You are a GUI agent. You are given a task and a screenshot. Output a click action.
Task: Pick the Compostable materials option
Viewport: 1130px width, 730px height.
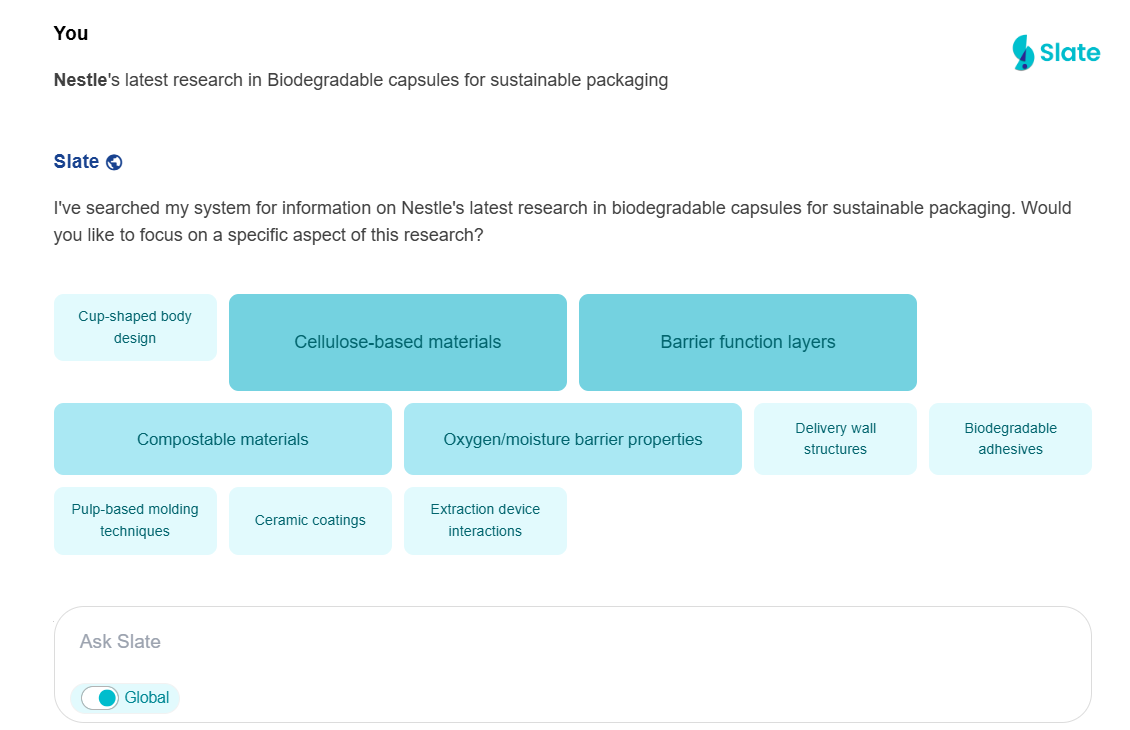coord(223,439)
